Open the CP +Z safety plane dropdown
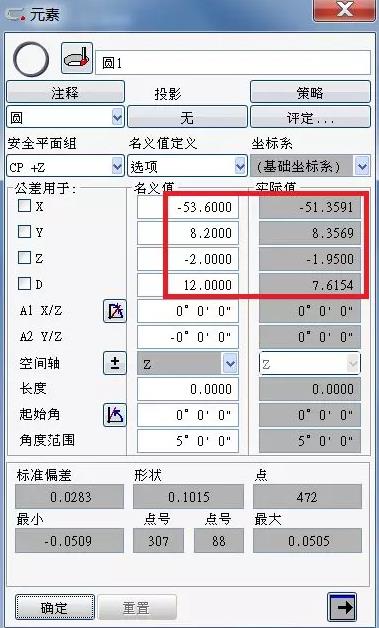The image size is (379, 628). pos(117,166)
